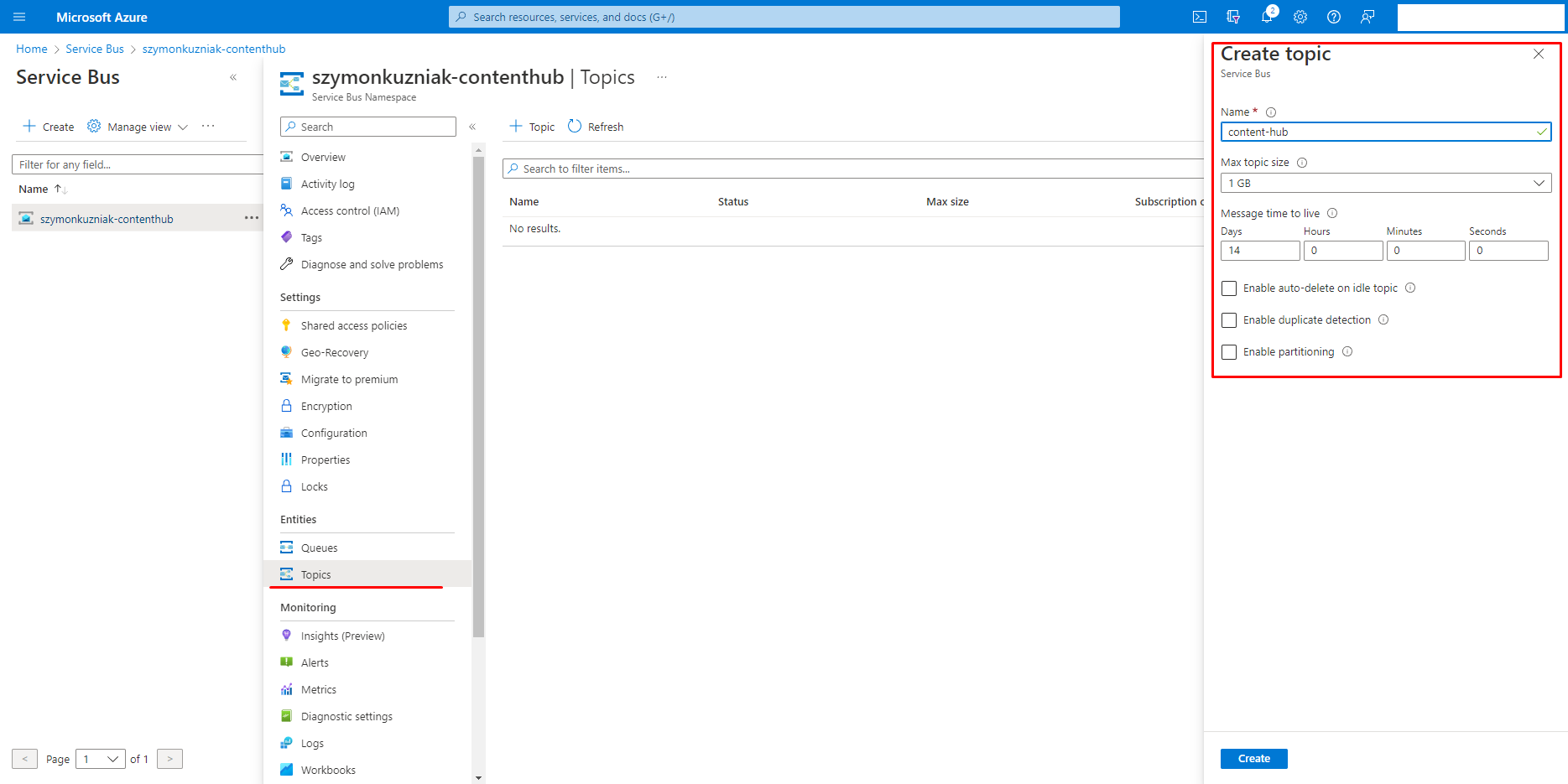Sort the list by Name column
The width and height of the screenshot is (1568, 784).
coord(43,189)
